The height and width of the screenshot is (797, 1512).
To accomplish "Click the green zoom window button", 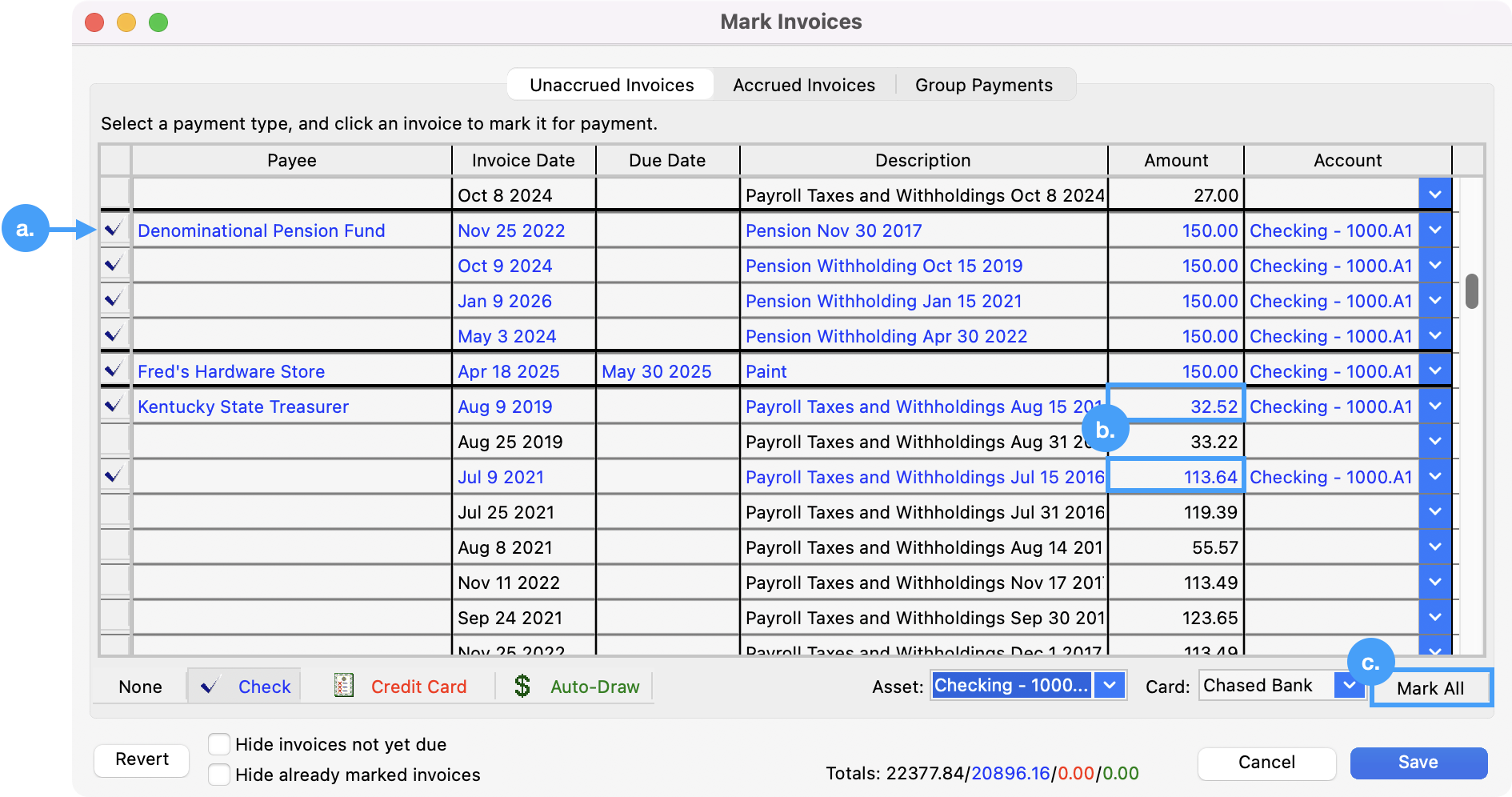I will [x=158, y=22].
